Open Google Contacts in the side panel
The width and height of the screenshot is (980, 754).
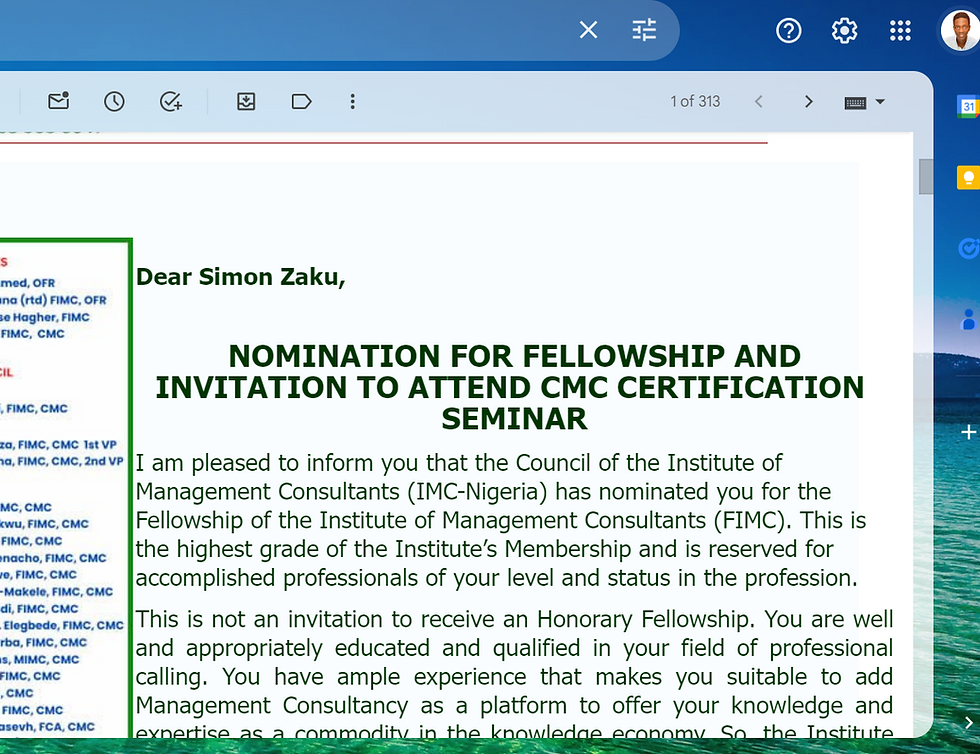tap(967, 318)
